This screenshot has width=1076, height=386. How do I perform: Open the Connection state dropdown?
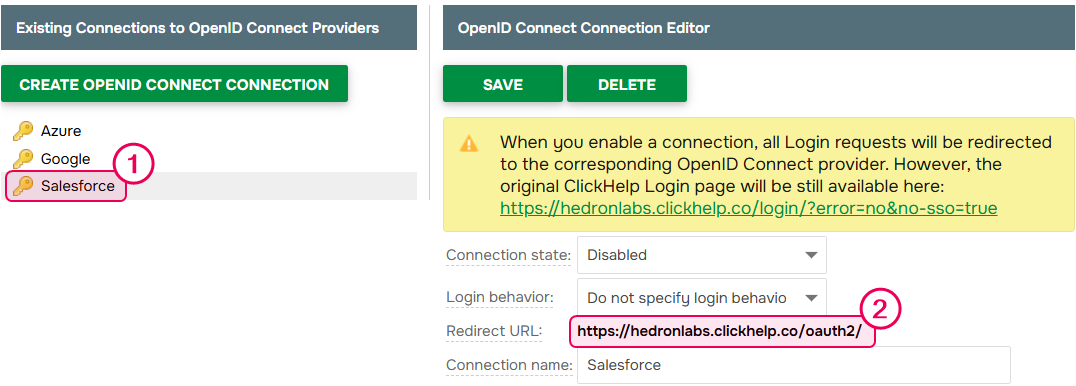click(702, 255)
